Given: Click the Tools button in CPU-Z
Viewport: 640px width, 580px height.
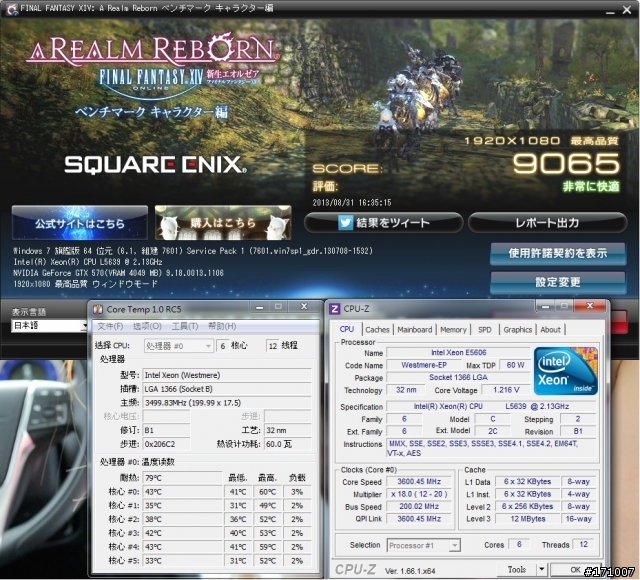Looking at the screenshot, I should [x=516, y=569].
